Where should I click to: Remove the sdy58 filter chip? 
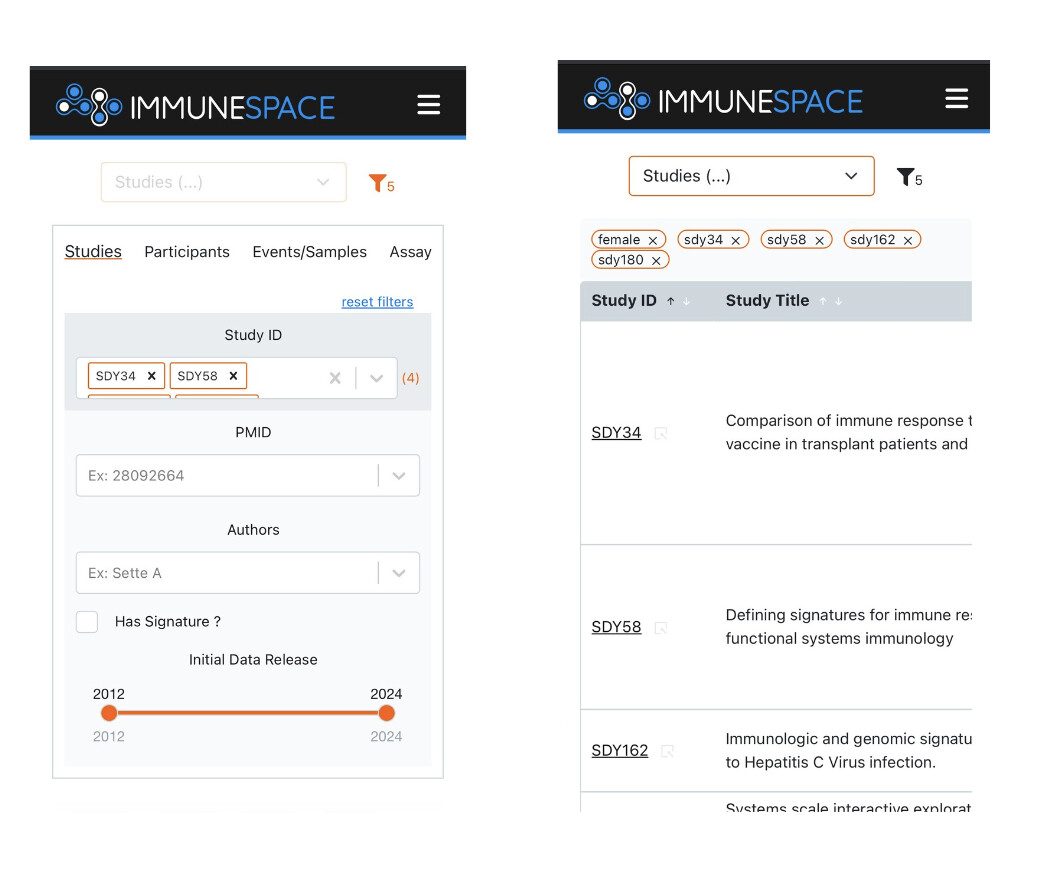point(819,240)
